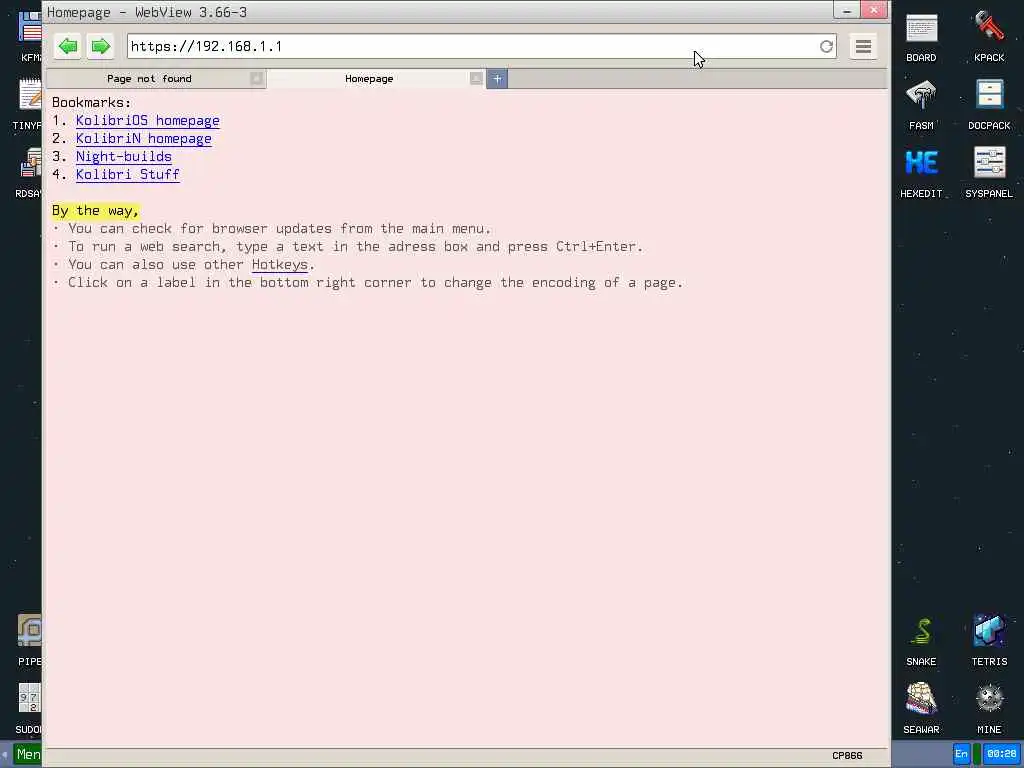Image resolution: width=1024 pixels, height=768 pixels.
Task: Open the Hotkeys link
Action: pyautogui.click(x=280, y=264)
